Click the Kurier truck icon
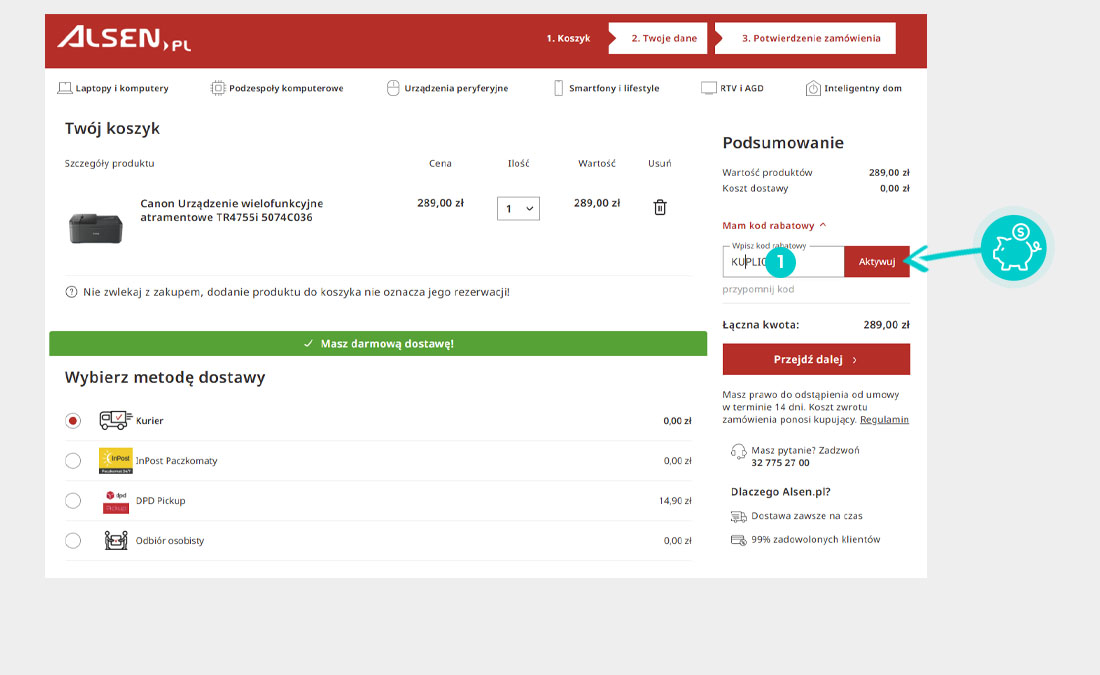The height and width of the screenshot is (675, 1100). pyautogui.click(x=115, y=420)
